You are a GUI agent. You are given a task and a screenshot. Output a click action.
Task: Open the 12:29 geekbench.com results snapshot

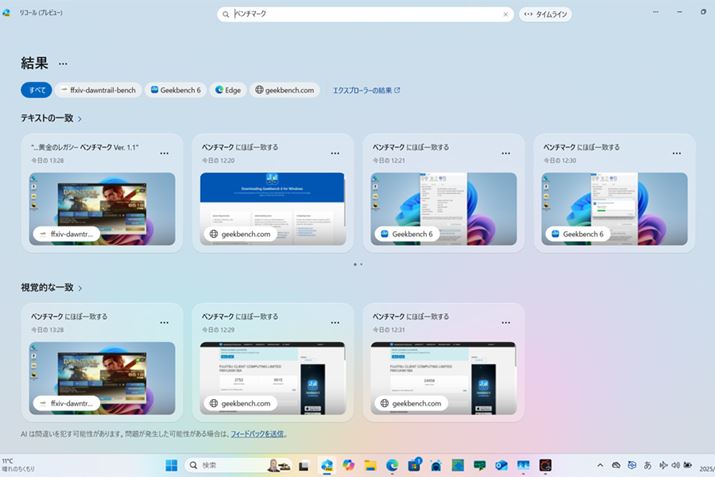tap(273, 378)
